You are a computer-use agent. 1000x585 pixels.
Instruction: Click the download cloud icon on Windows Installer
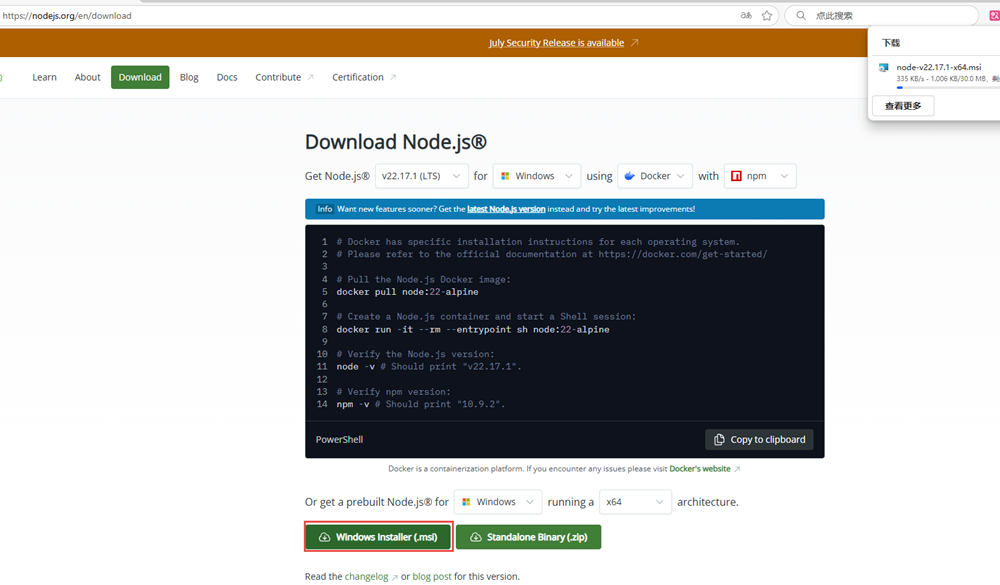[x=324, y=537]
